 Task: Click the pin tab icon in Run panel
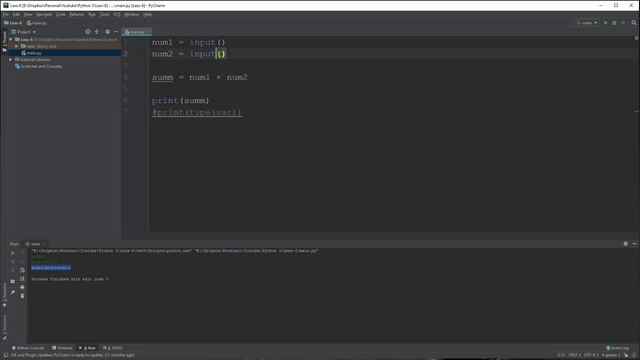click(x=13, y=292)
